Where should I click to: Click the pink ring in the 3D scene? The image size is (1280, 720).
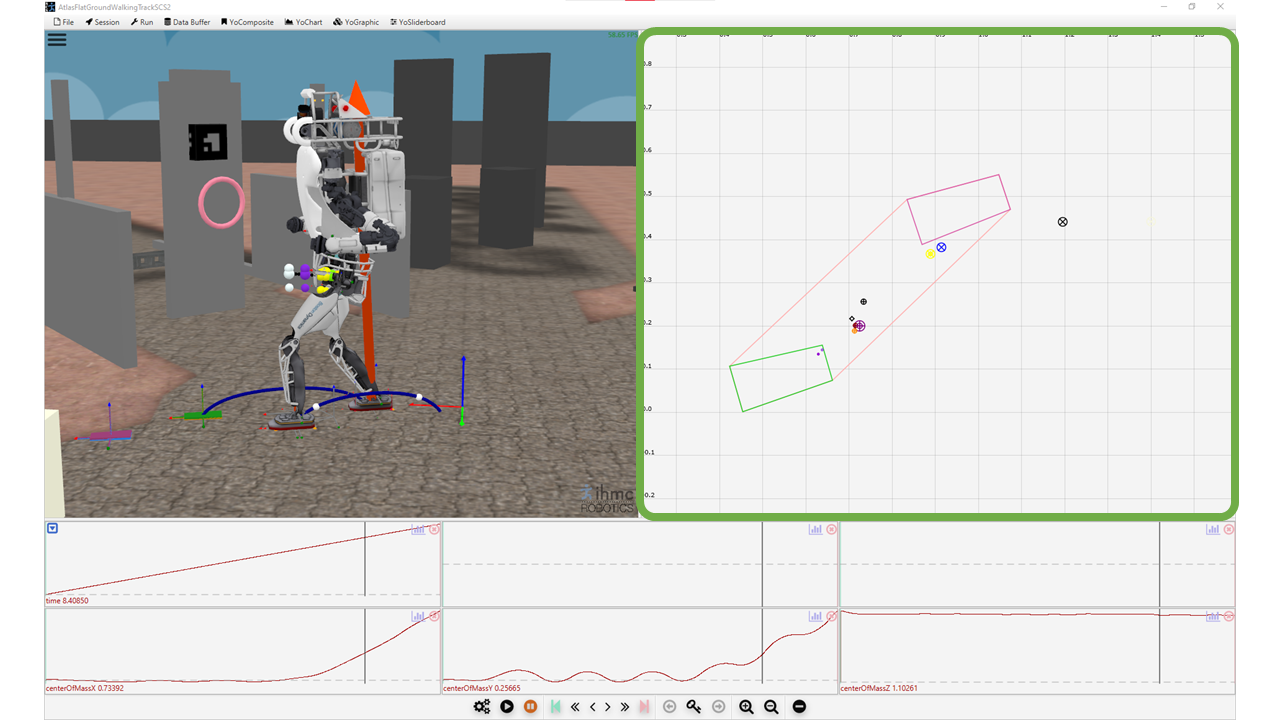[222, 202]
